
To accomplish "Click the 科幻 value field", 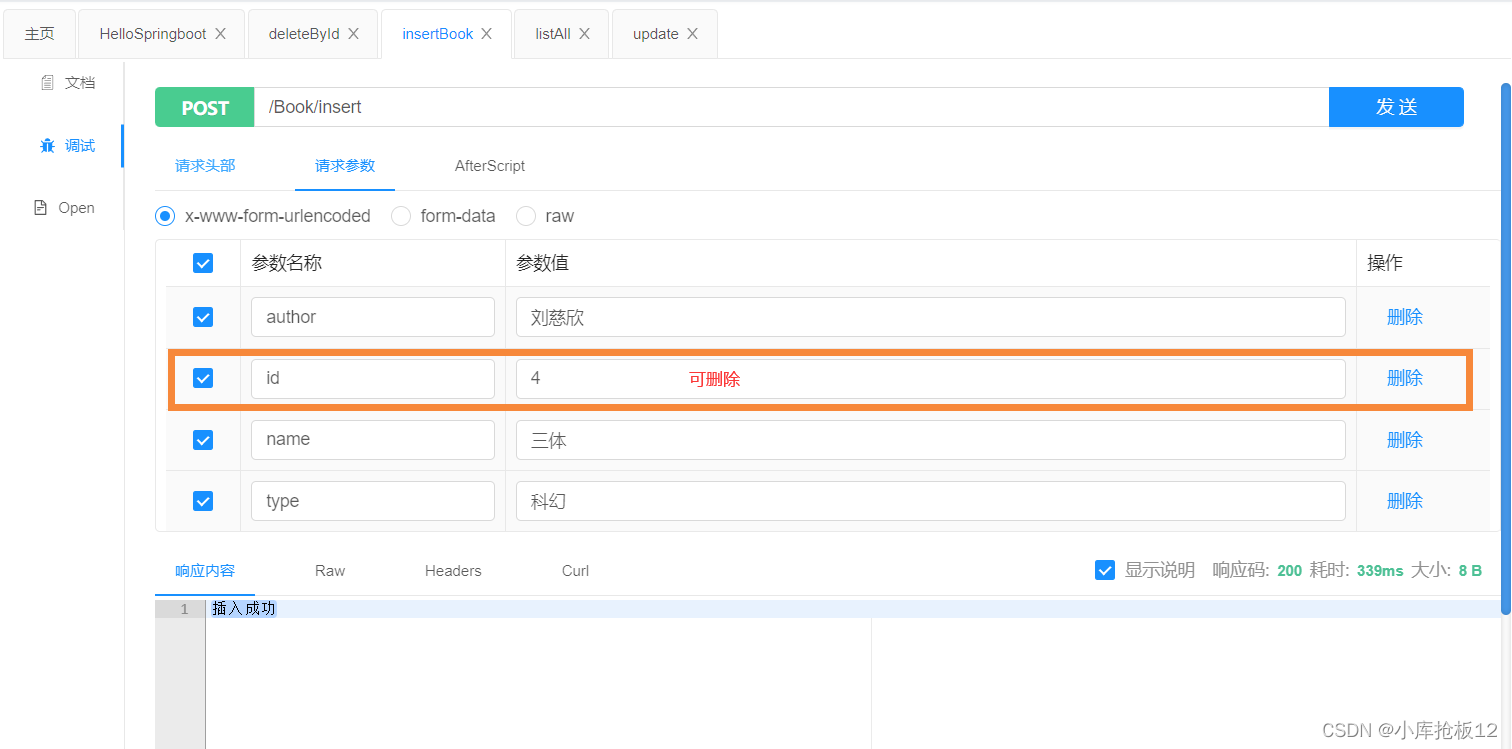I will [x=931, y=501].
